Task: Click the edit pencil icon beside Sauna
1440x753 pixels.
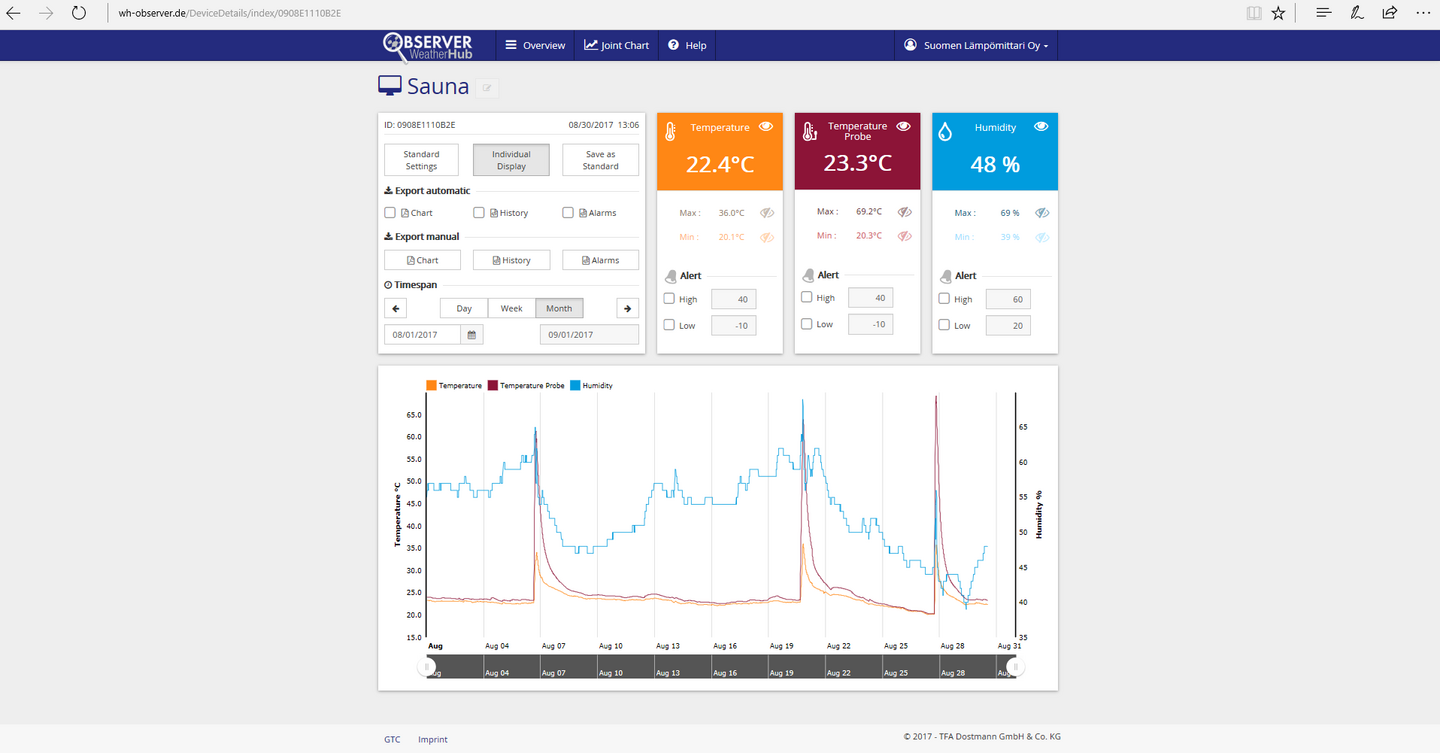Action: click(487, 88)
